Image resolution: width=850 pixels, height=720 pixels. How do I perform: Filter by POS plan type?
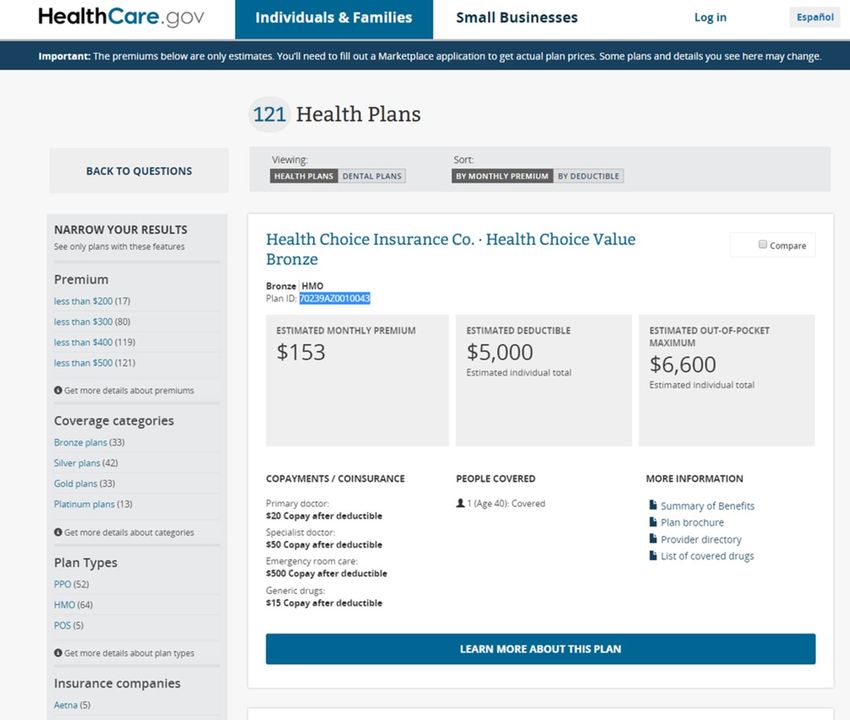62,625
